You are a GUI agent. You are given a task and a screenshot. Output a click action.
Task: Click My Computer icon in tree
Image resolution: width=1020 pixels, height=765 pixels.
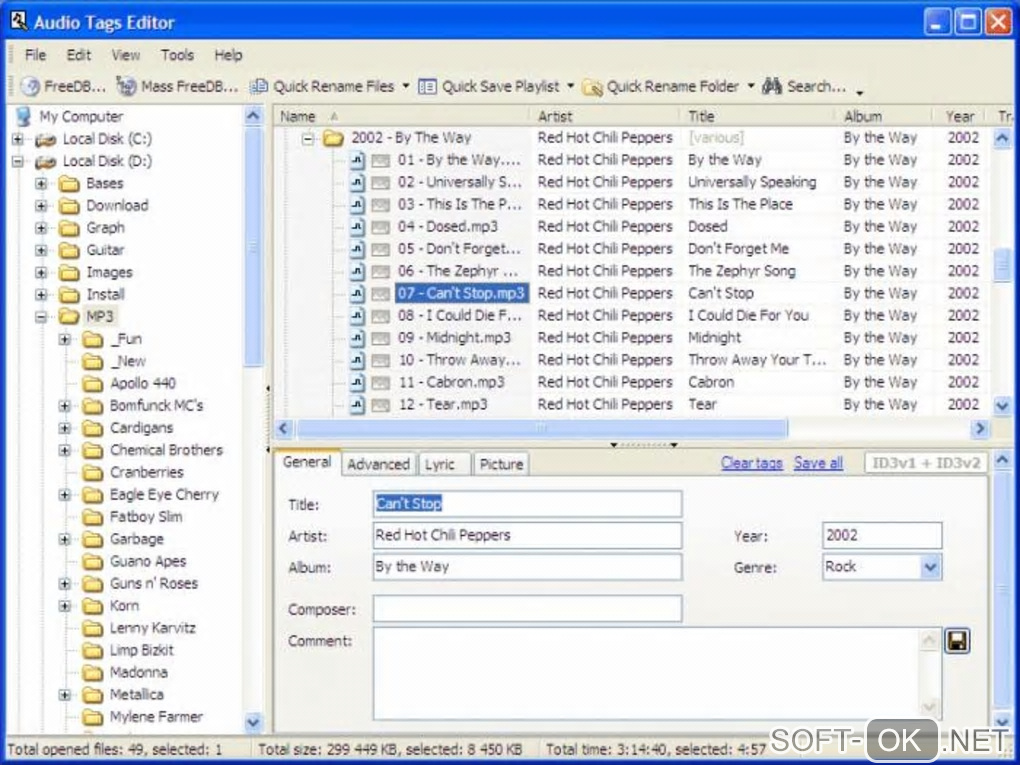click(23, 116)
